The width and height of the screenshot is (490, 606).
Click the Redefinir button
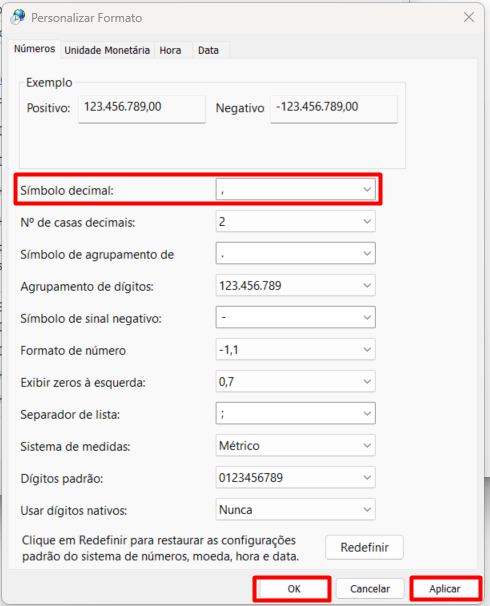(364, 547)
